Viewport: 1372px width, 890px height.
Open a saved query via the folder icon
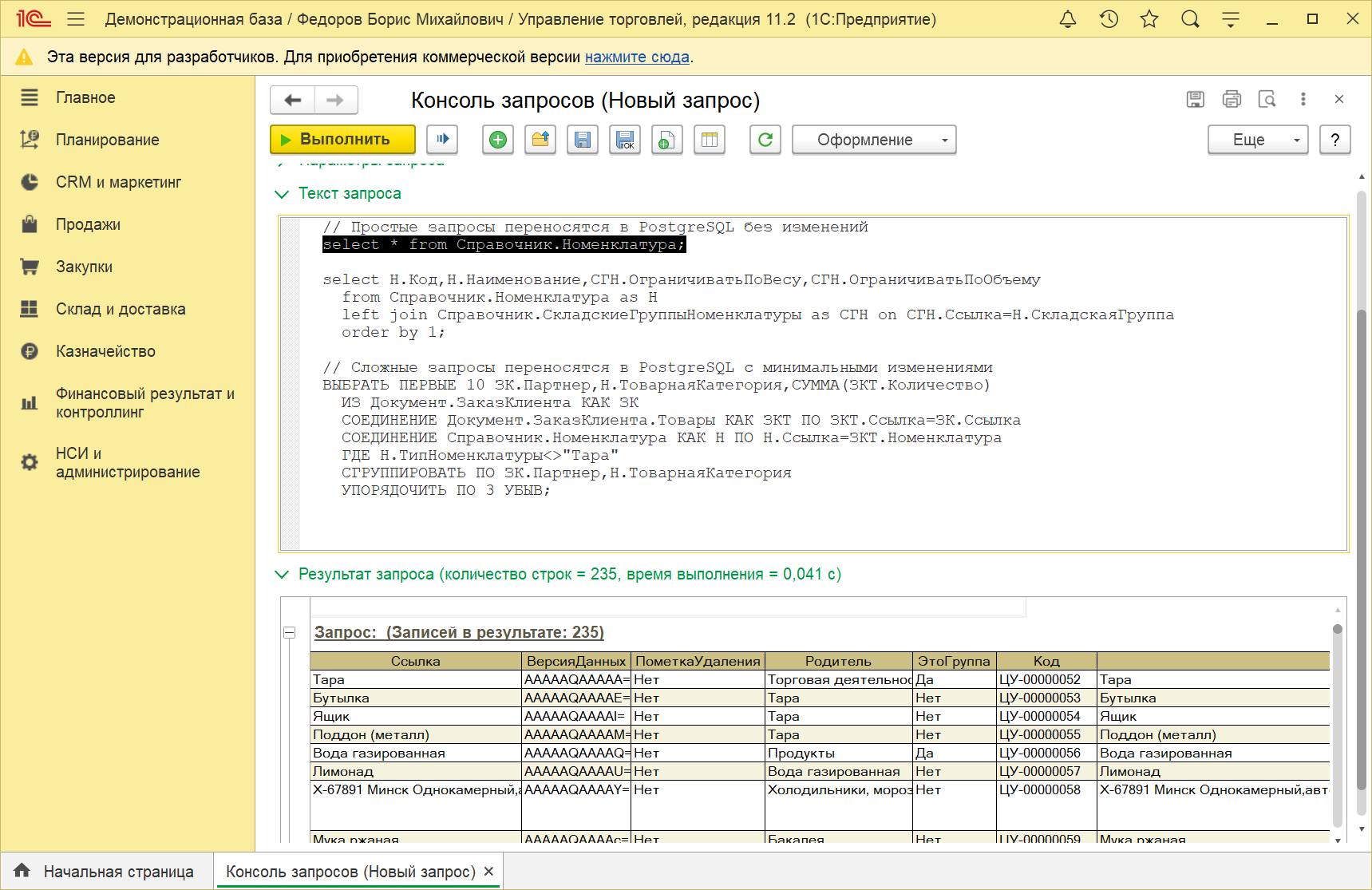540,140
